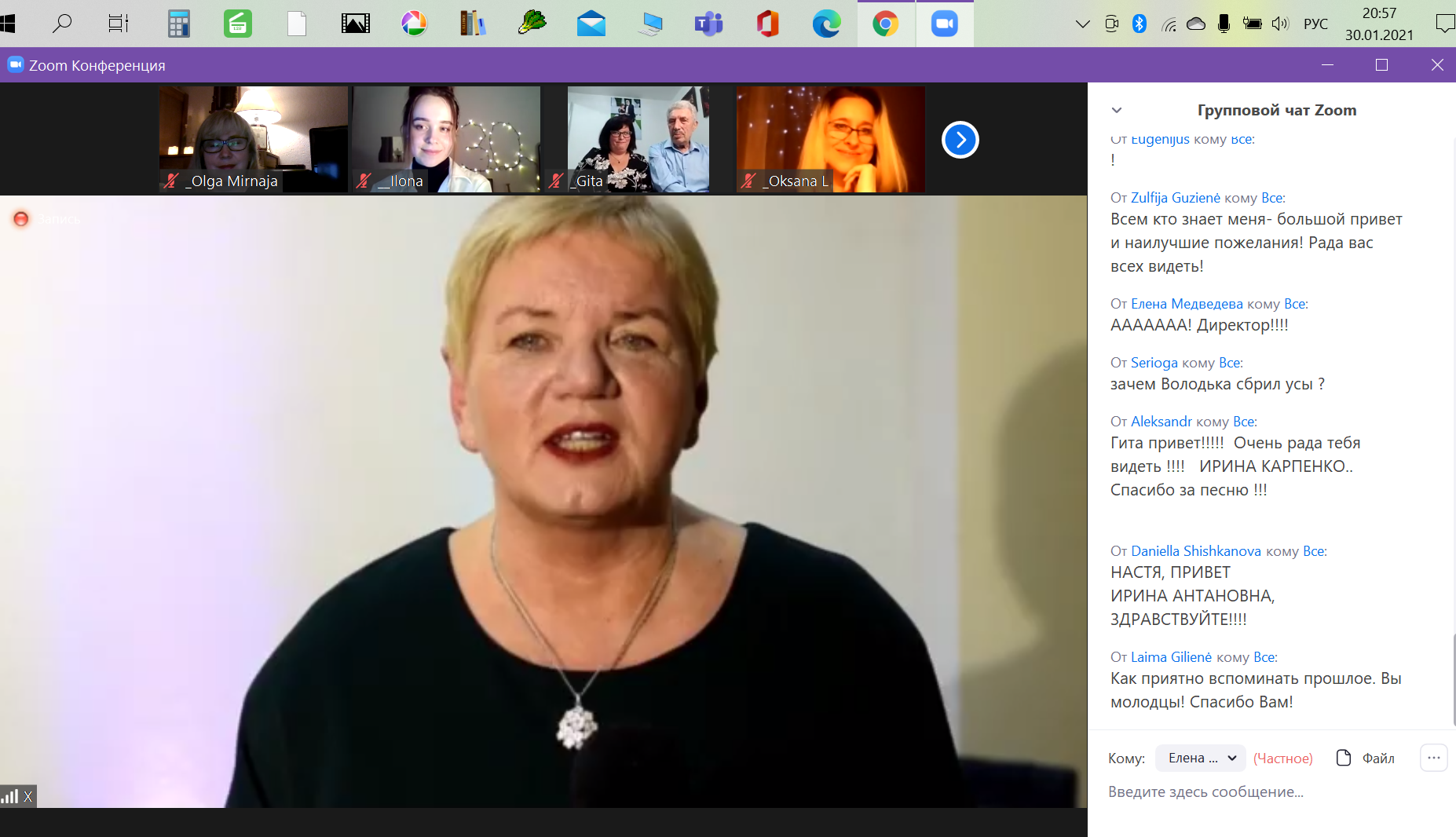The width and height of the screenshot is (1456, 837).
Task: Click the Microsoft Edge taskbar icon
Action: 826,24
